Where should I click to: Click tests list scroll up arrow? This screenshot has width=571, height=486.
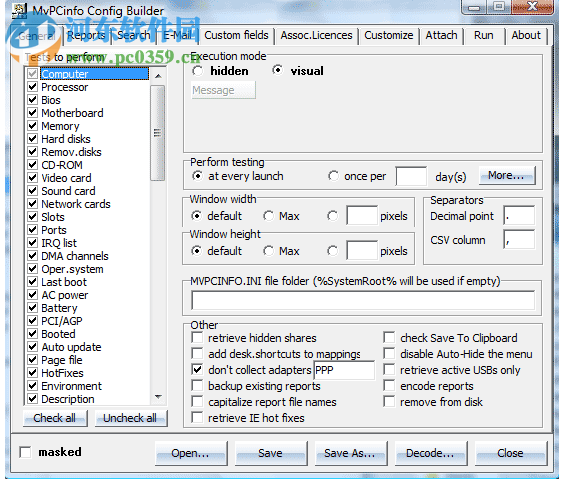pyautogui.click(x=158, y=76)
